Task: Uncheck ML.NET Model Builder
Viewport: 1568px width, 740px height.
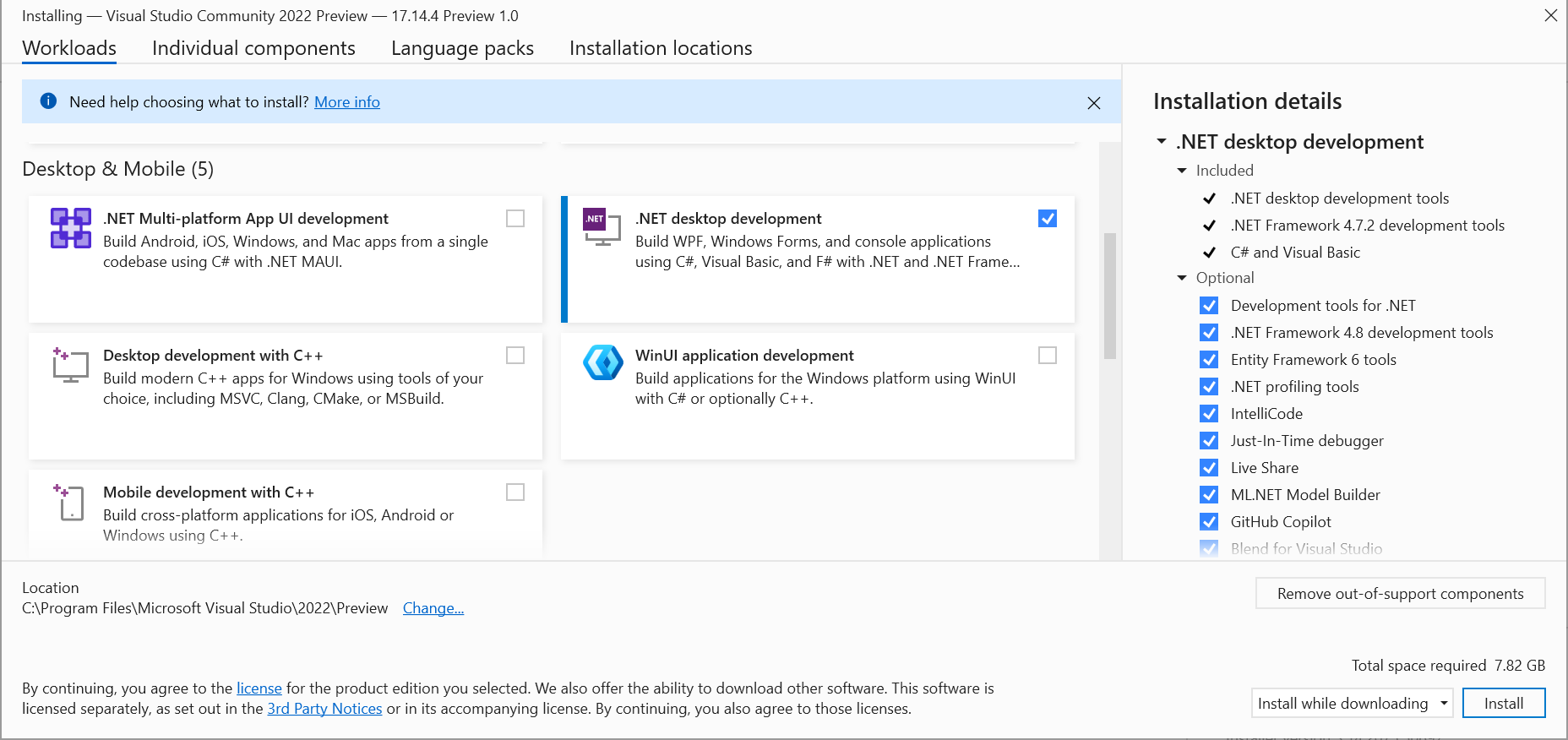Action: click(x=1209, y=495)
